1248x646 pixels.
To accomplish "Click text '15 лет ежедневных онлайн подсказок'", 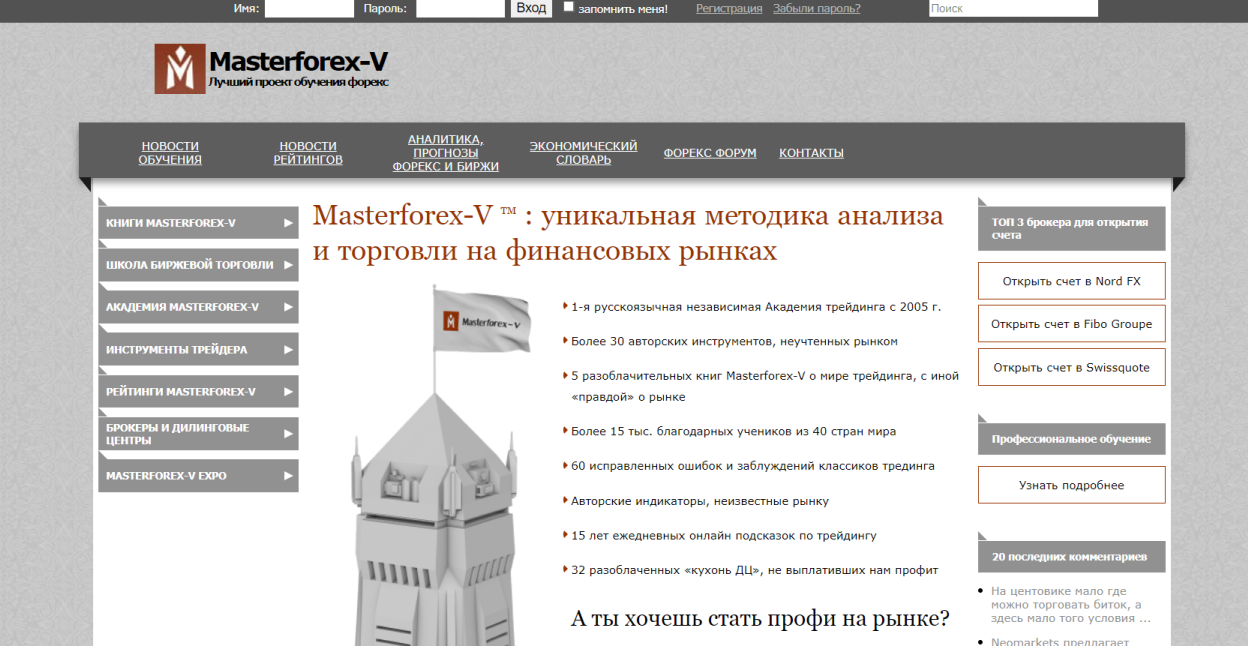I will pyautogui.click(x=724, y=535).
